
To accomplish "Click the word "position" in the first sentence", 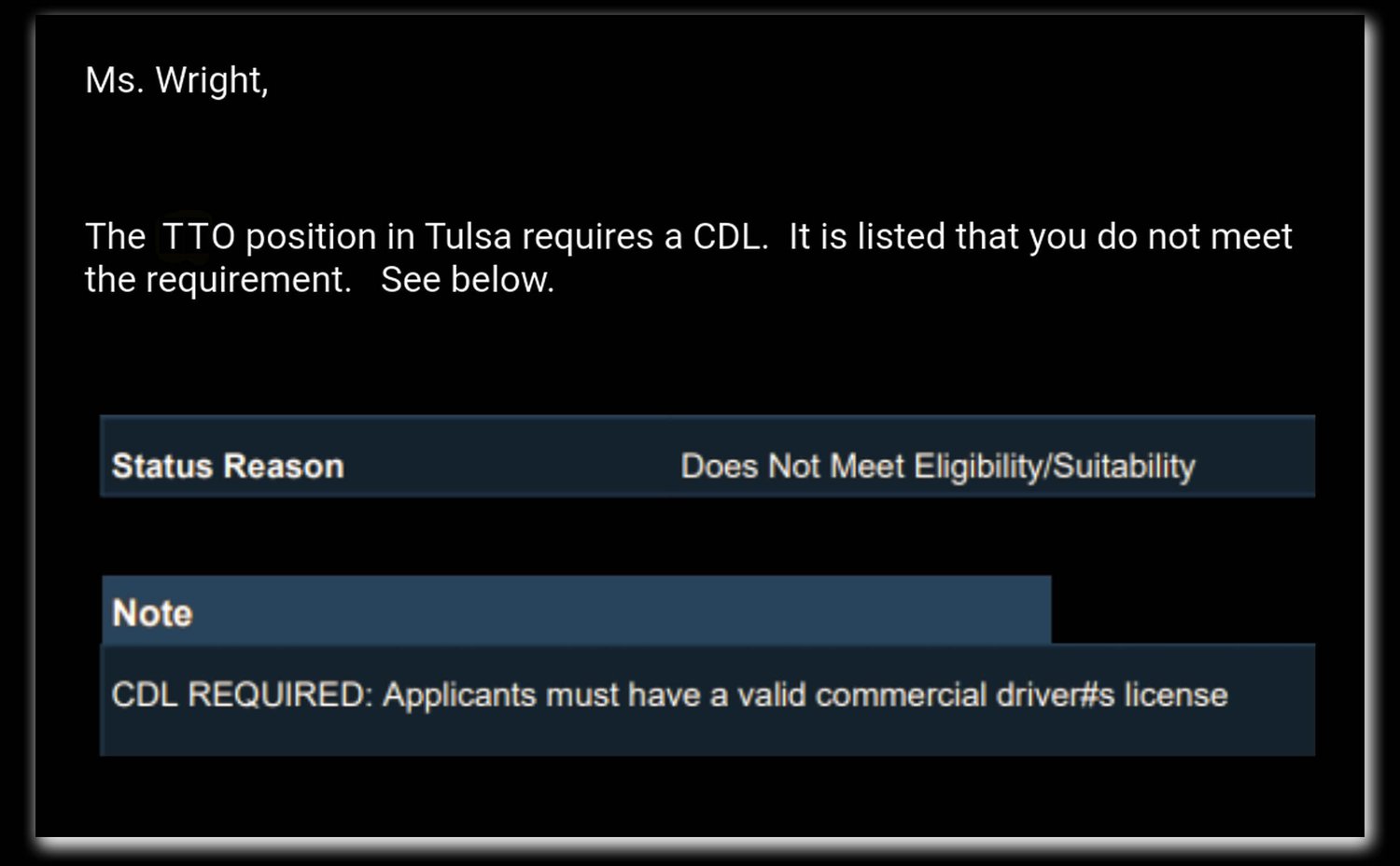I will point(311,237).
